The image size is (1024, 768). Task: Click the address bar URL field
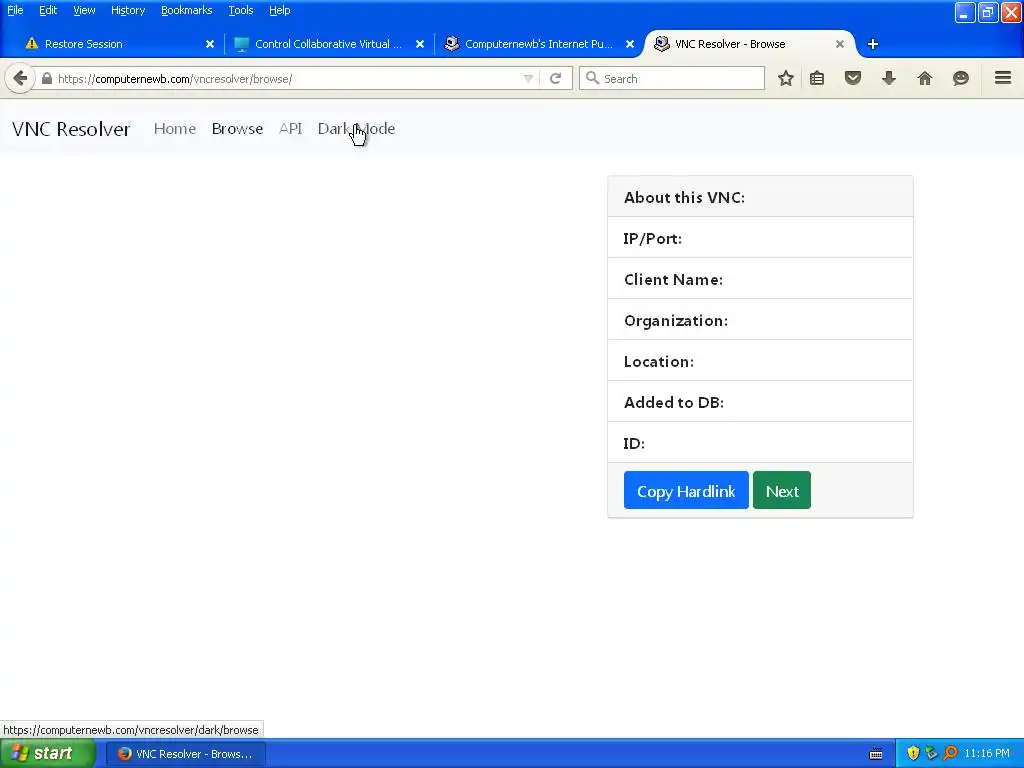pos(287,78)
